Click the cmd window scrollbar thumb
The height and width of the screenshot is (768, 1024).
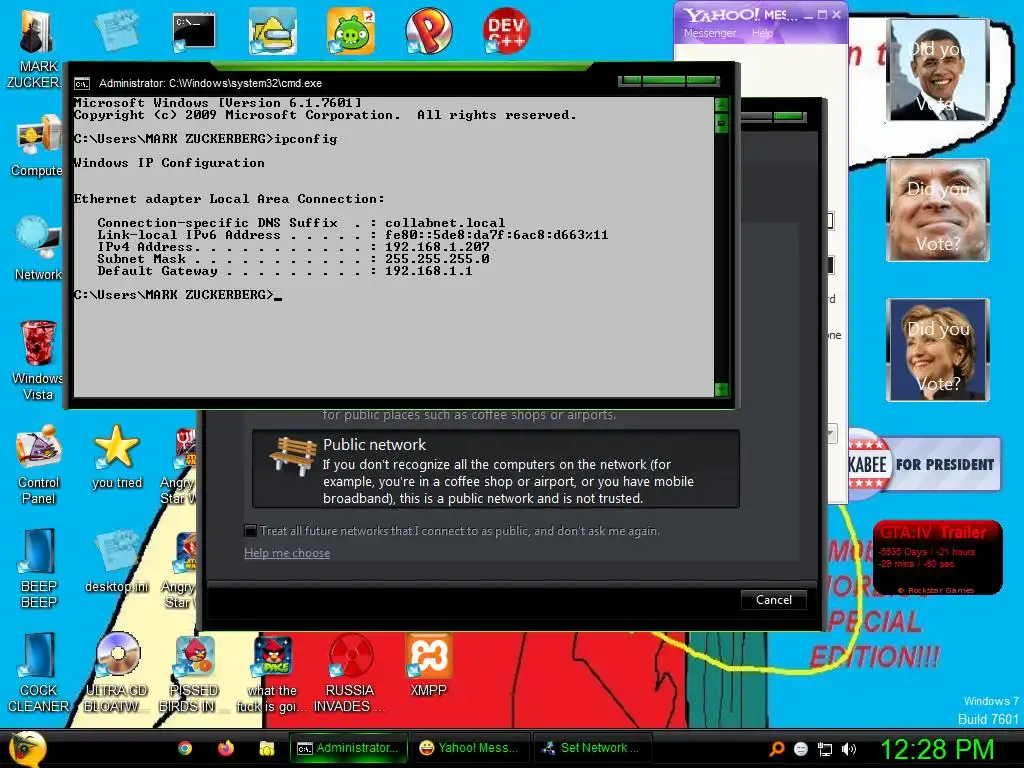(x=722, y=123)
